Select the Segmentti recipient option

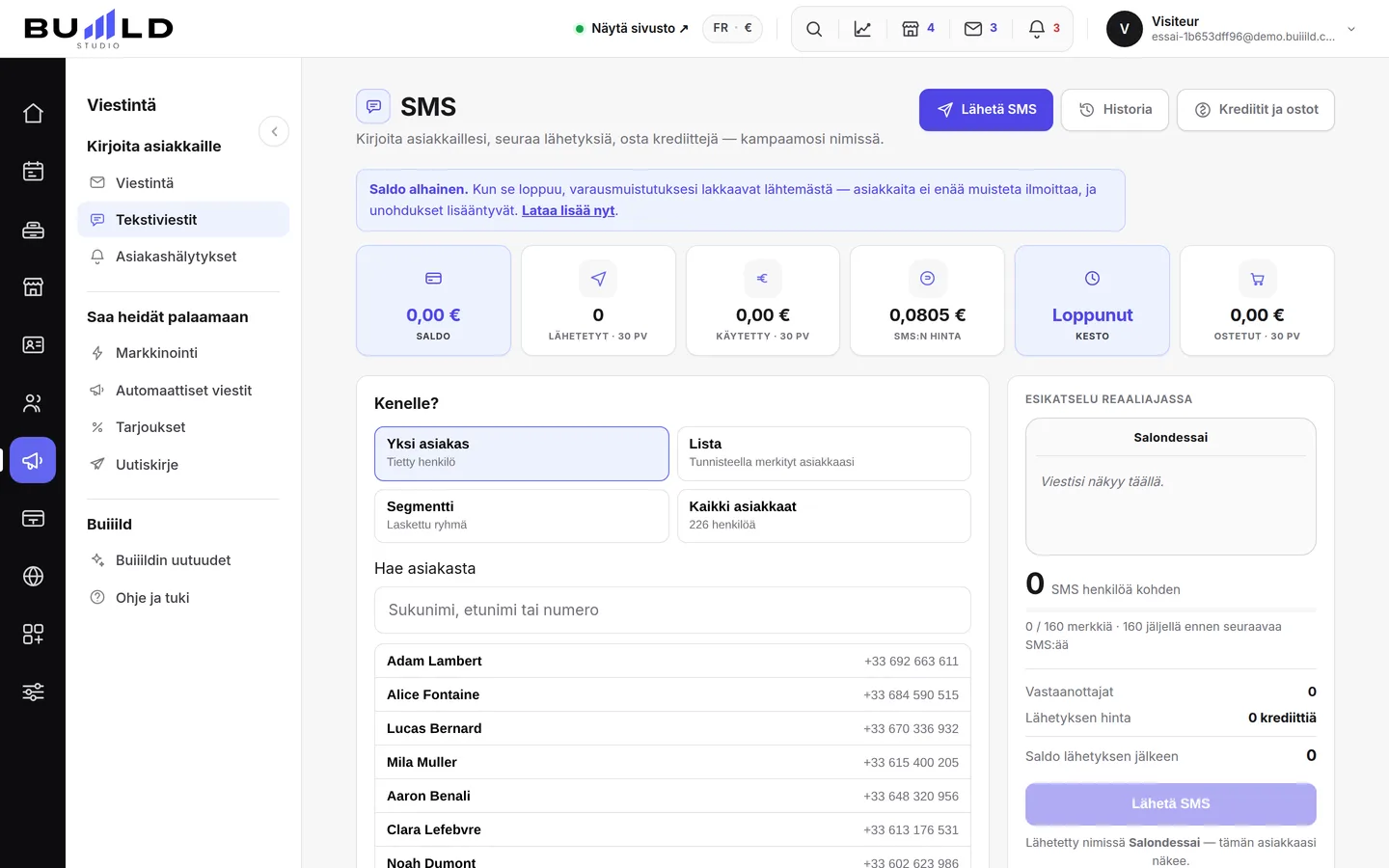521,516
